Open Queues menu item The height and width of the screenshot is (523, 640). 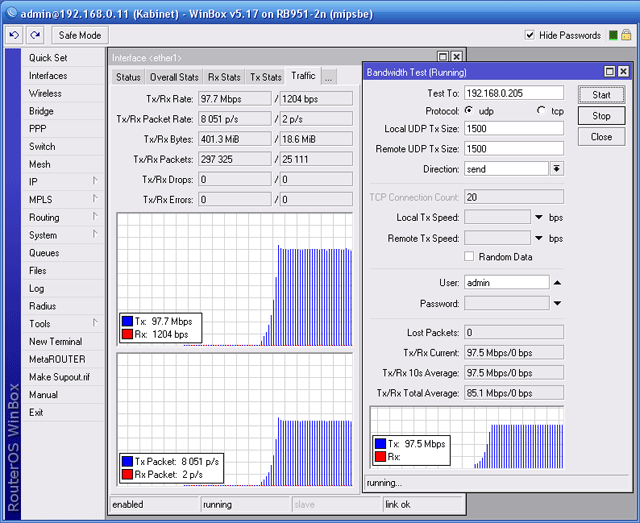(63, 253)
